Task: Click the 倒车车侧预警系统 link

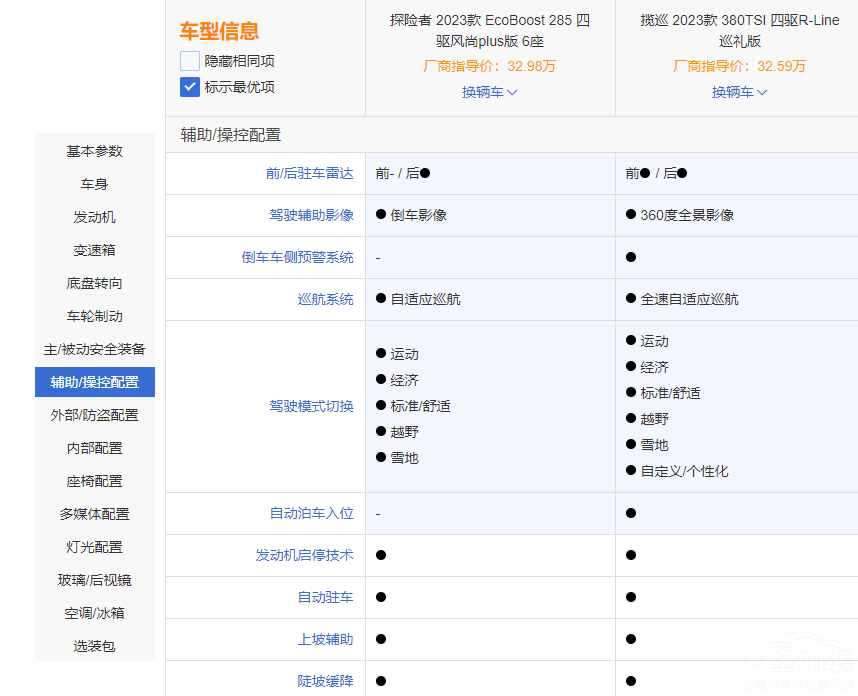Action: (x=297, y=257)
